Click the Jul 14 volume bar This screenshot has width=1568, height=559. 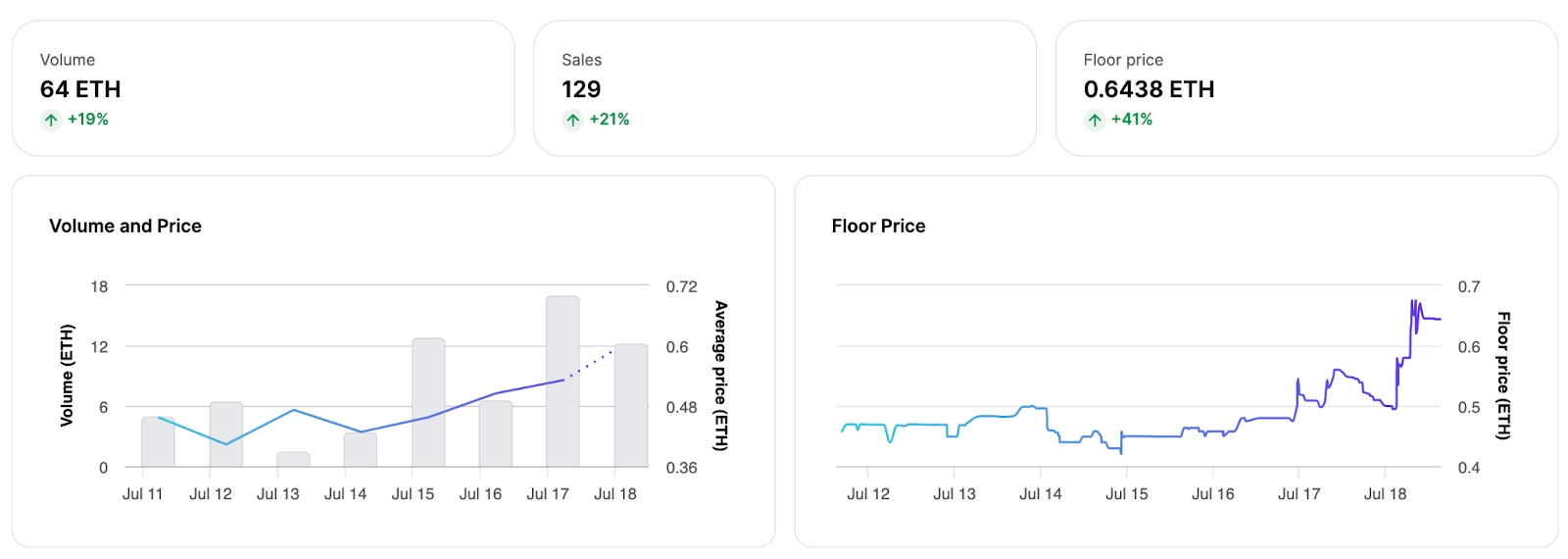361,449
